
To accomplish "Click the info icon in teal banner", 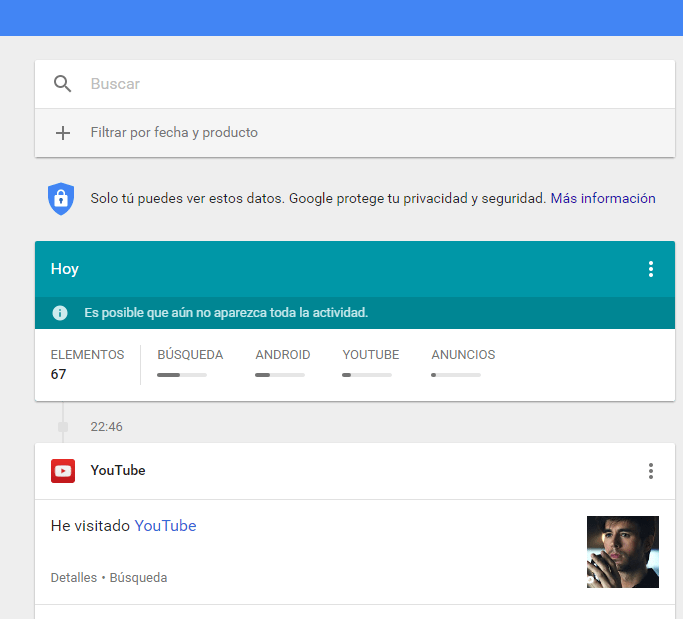I will pyautogui.click(x=60, y=313).
